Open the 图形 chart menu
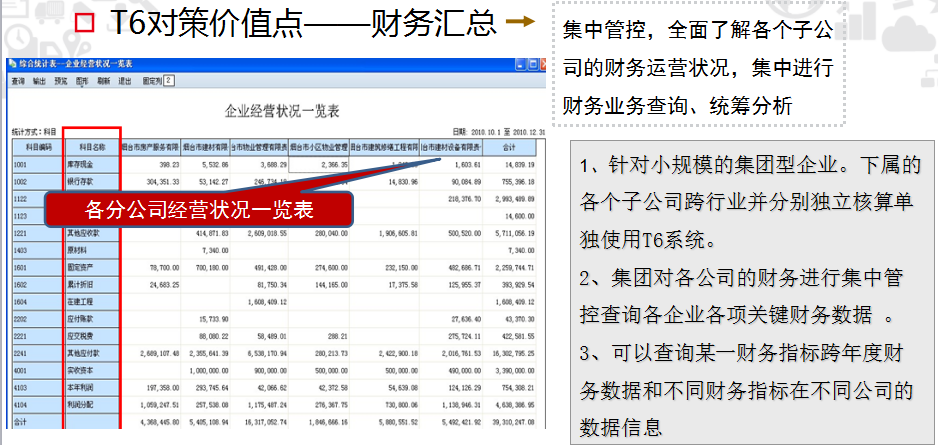938x445 pixels. tap(82, 81)
